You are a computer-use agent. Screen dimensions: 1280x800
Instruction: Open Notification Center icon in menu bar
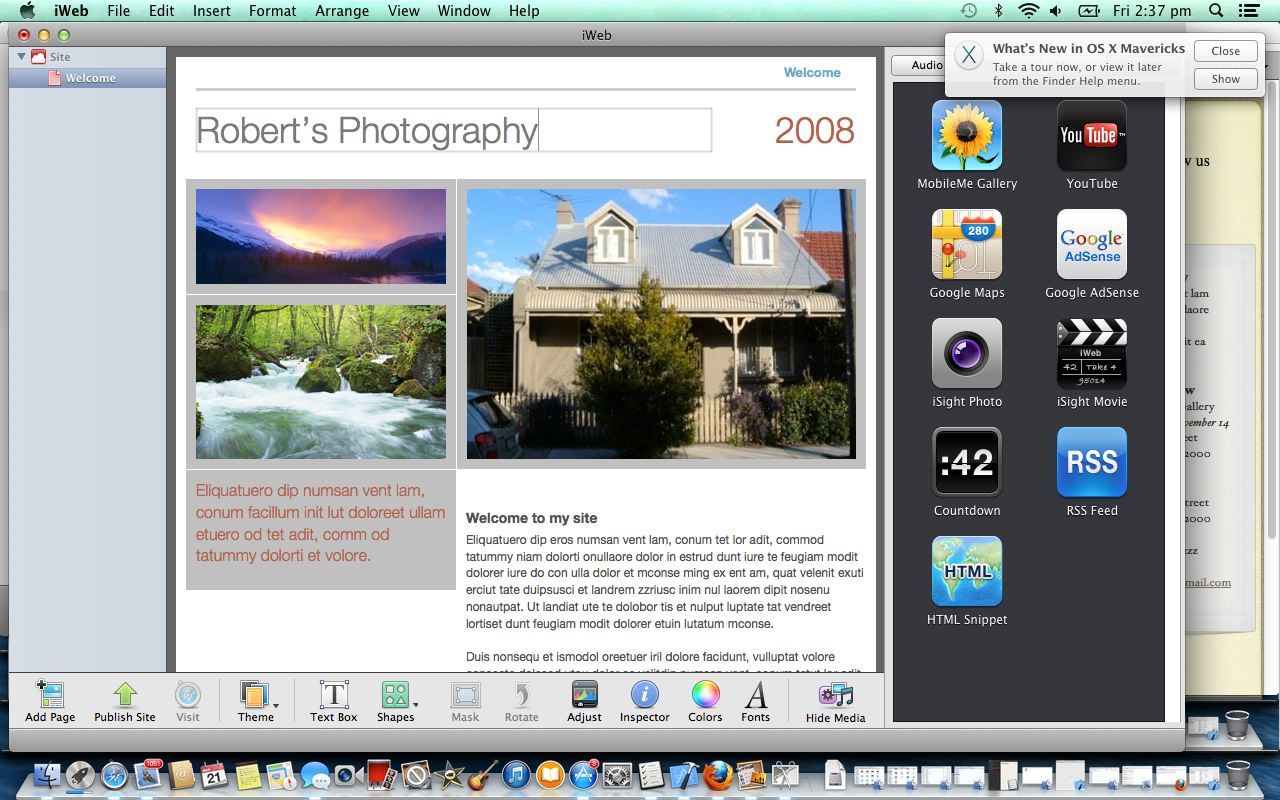[x=1250, y=11]
